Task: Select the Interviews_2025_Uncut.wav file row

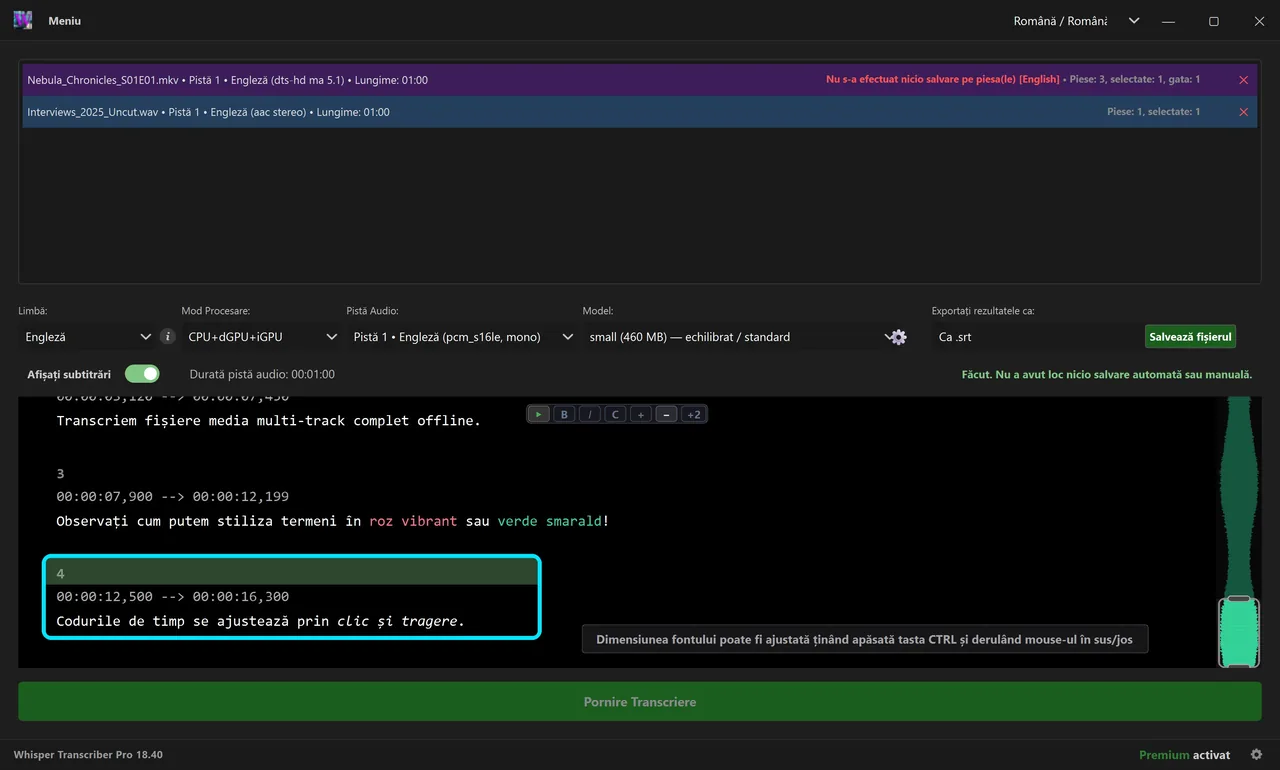Action: click(x=640, y=112)
